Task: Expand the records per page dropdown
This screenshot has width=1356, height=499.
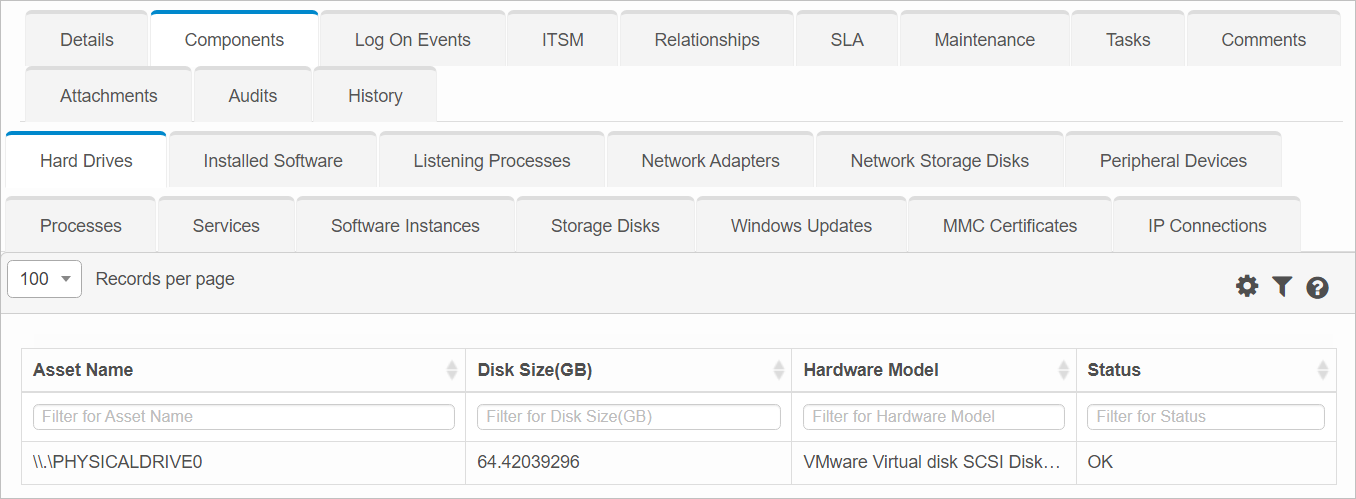Action: pos(44,279)
